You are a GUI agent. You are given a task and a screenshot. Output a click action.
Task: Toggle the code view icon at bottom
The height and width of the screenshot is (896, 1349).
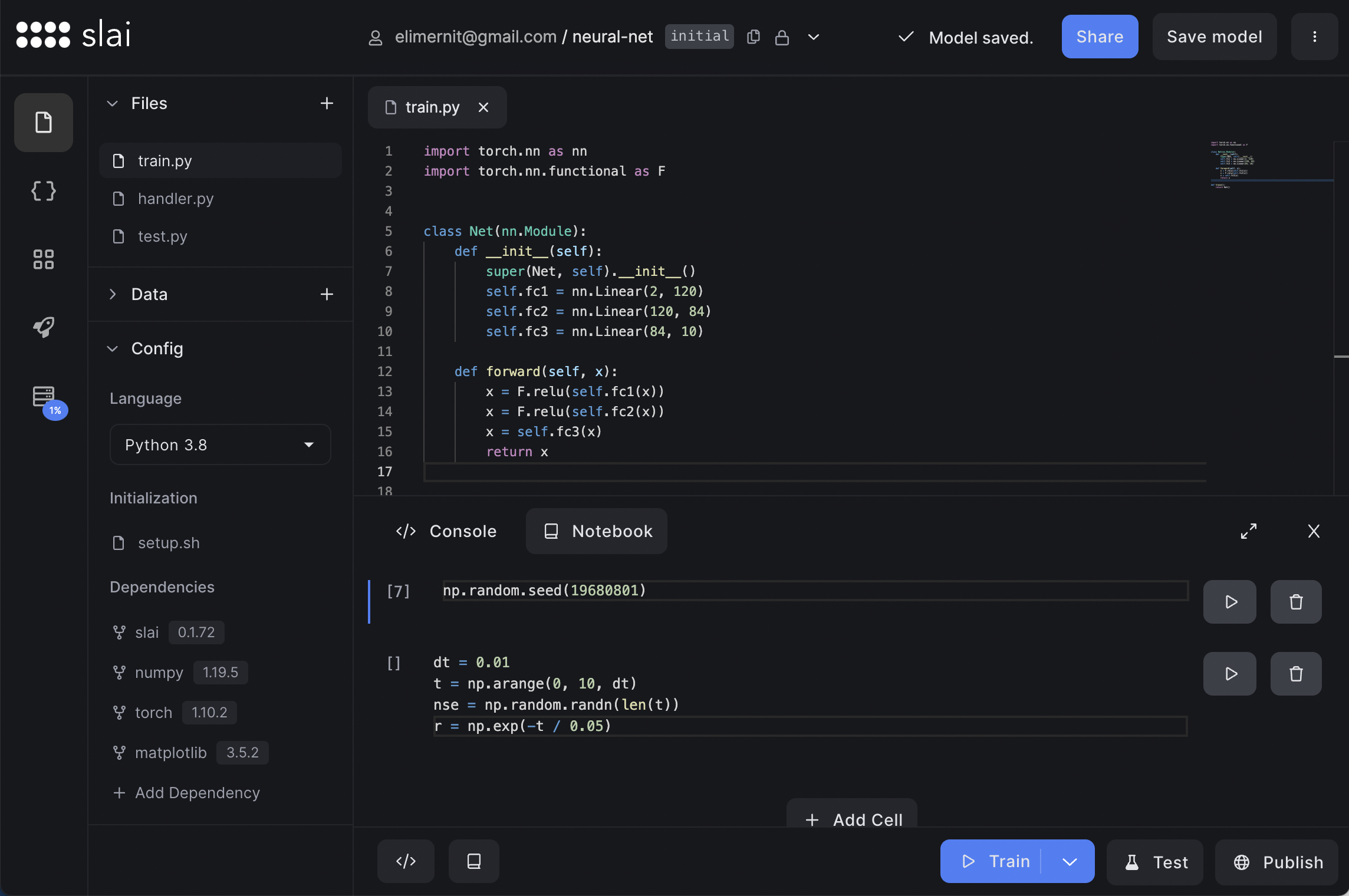[406, 860]
